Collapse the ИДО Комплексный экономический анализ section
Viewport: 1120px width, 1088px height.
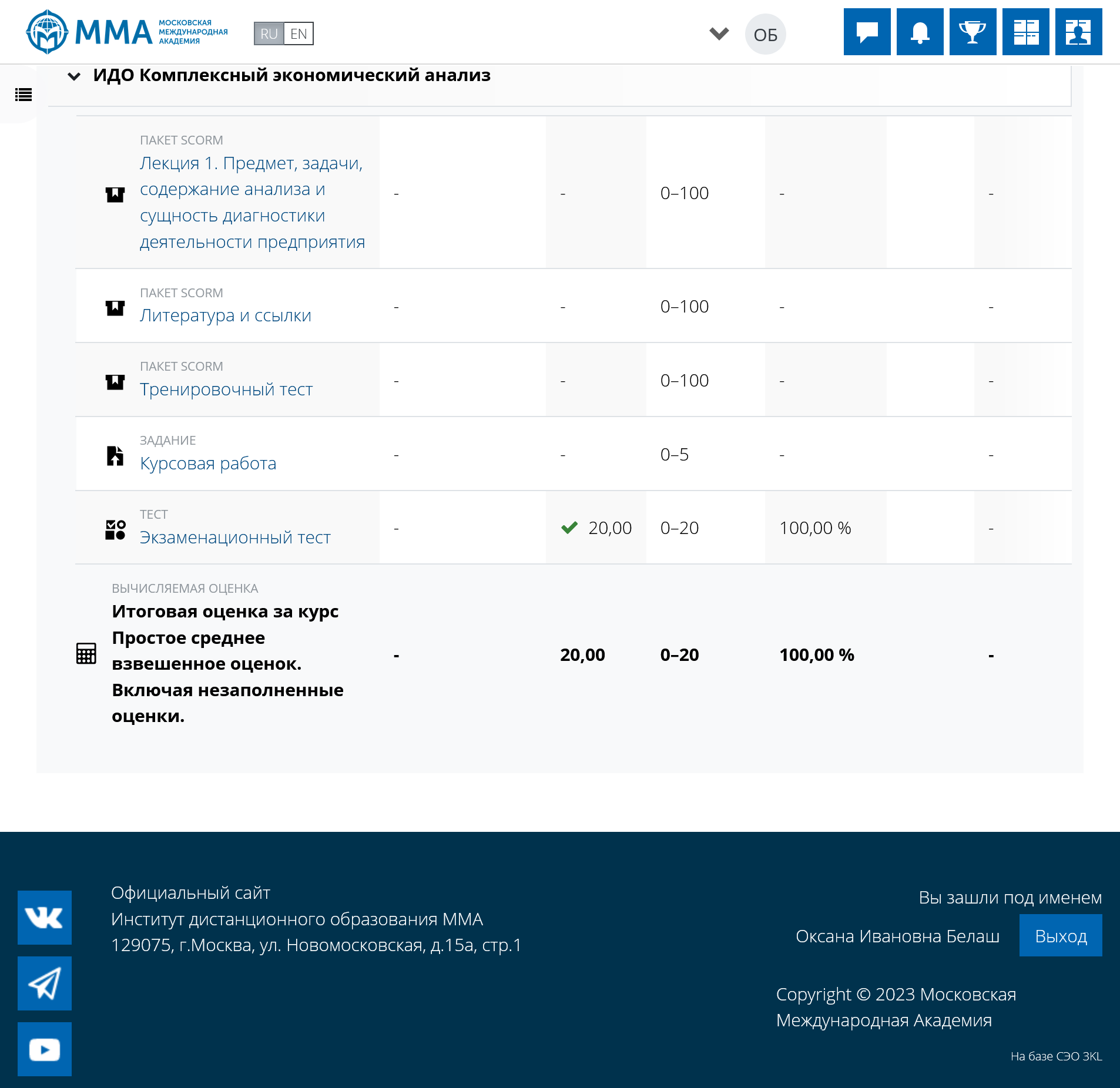point(74,76)
